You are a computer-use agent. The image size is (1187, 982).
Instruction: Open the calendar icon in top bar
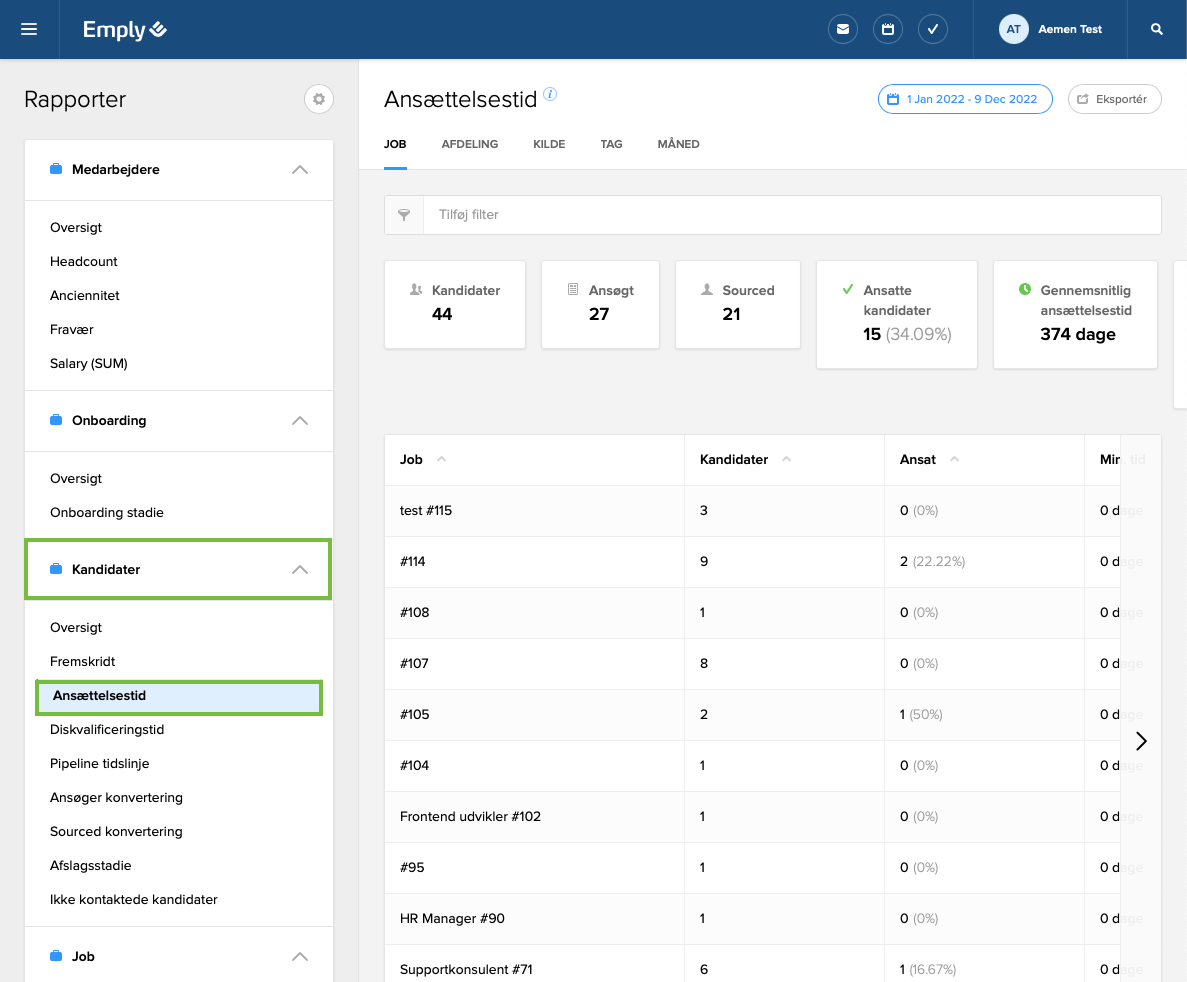click(x=888, y=29)
